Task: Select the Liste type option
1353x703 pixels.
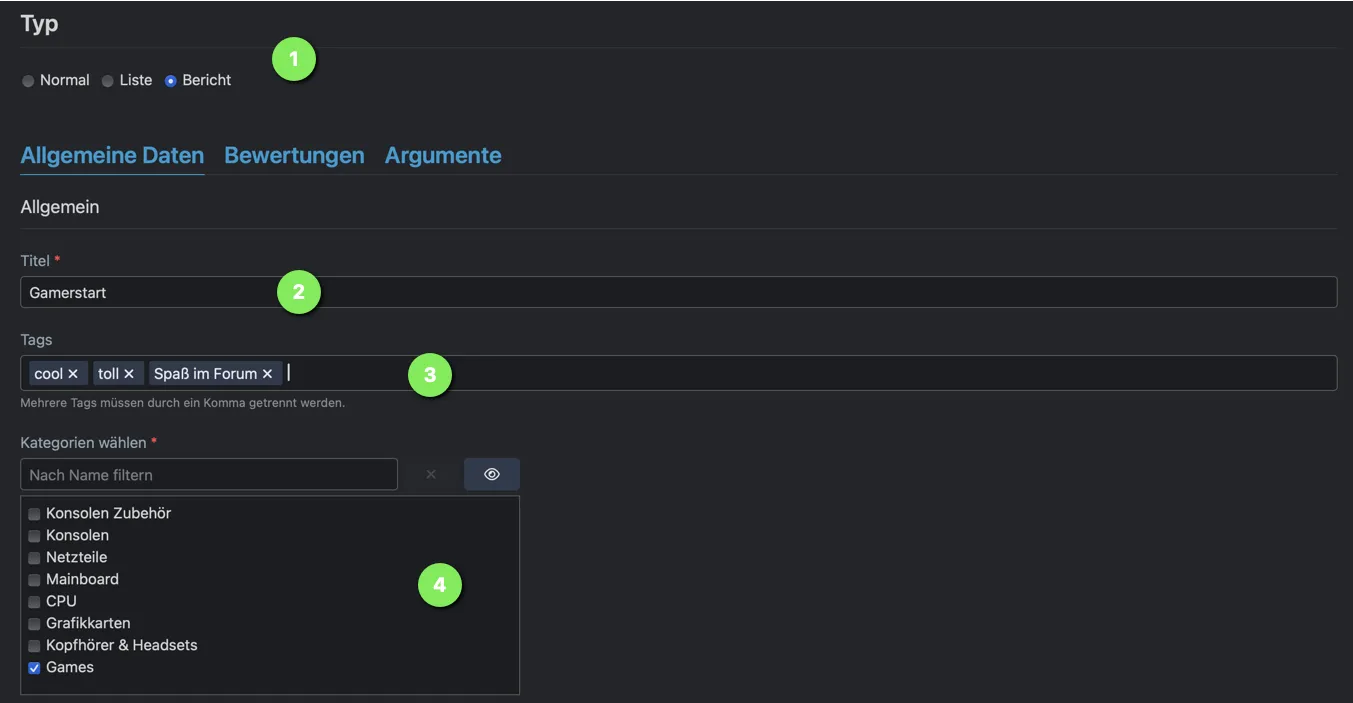Action: [x=108, y=81]
